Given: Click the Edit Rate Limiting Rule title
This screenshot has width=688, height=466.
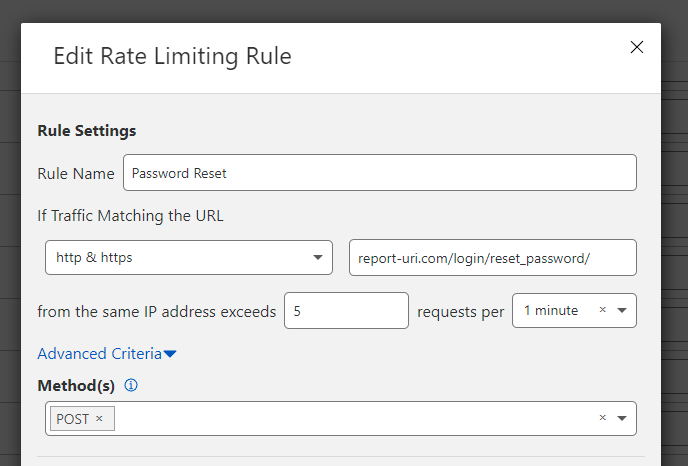Looking at the screenshot, I should coord(172,56).
